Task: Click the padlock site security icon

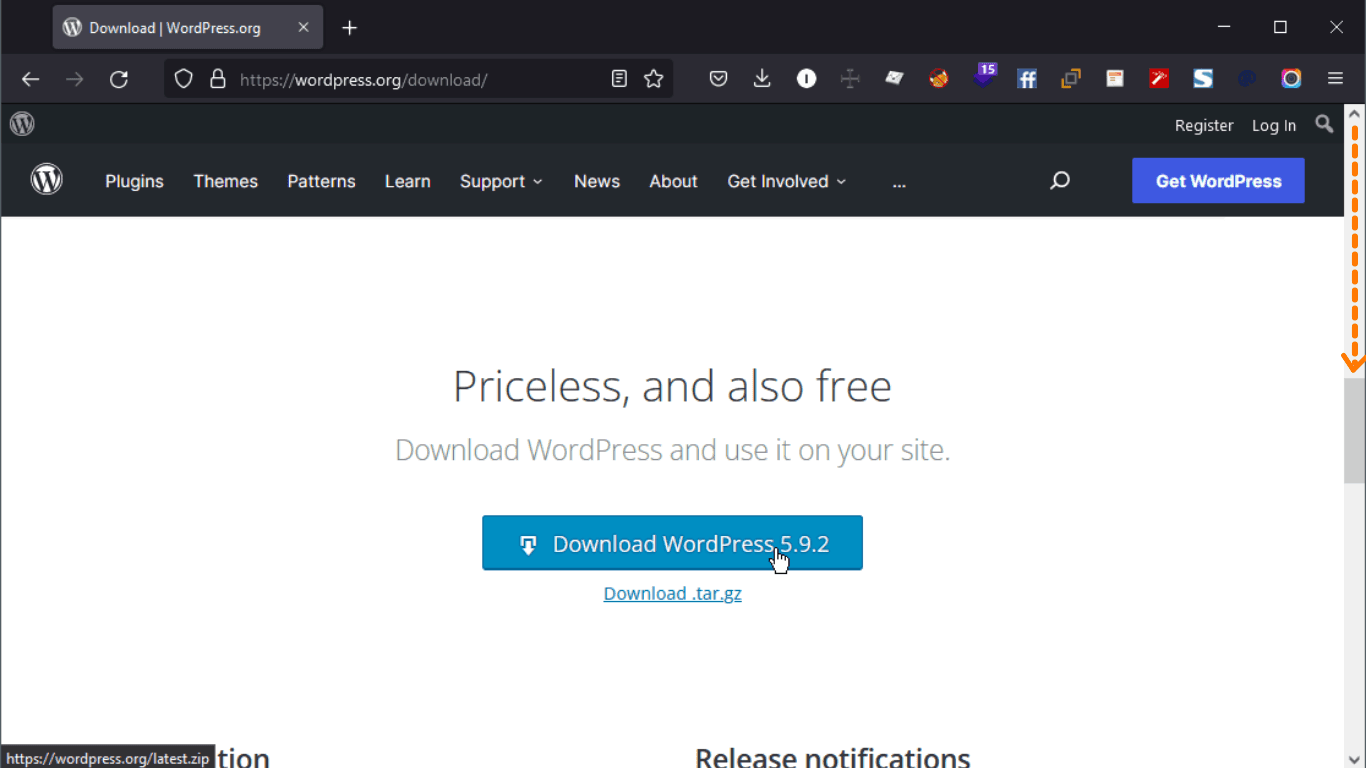Action: point(217,79)
